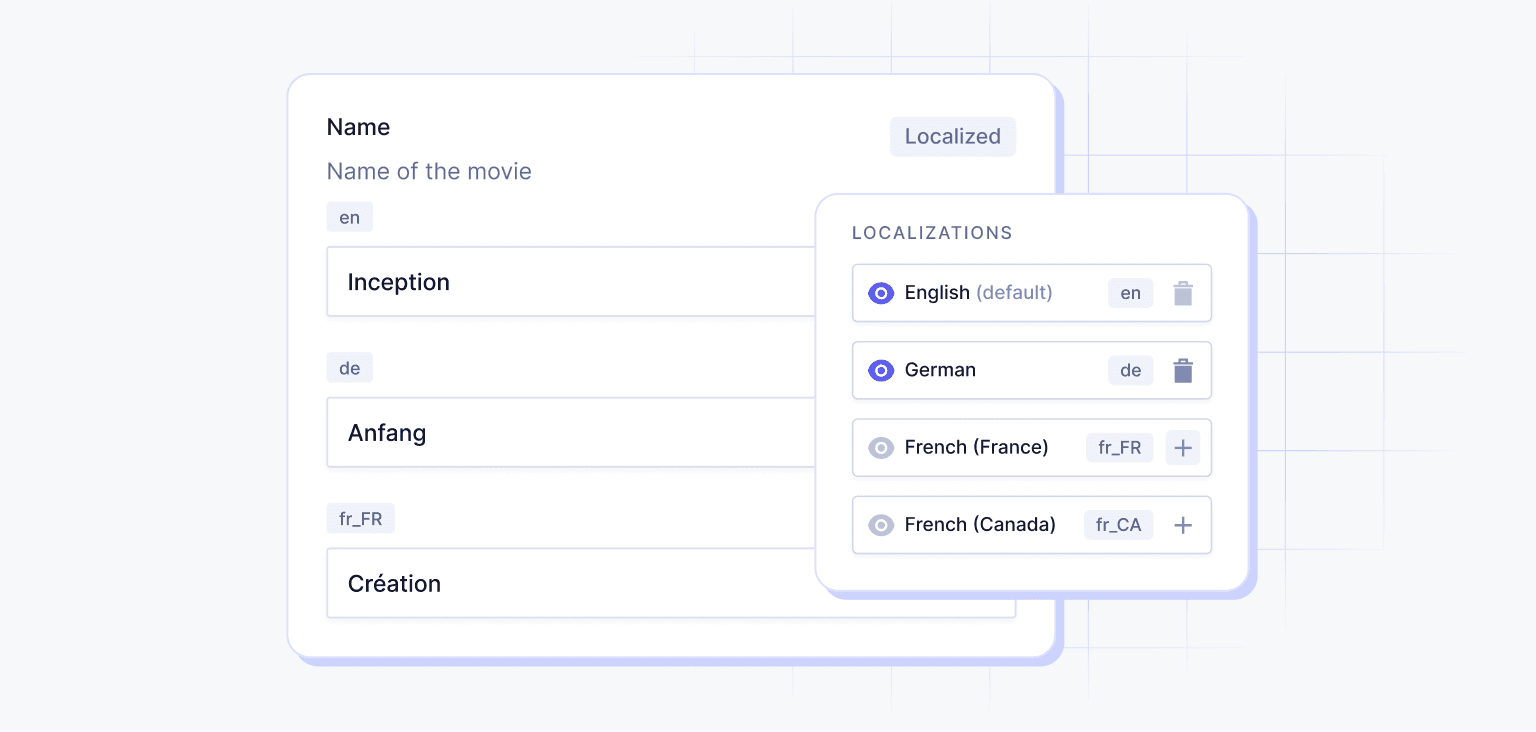
Task: Select the French (Canada) label
Action: click(x=980, y=525)
